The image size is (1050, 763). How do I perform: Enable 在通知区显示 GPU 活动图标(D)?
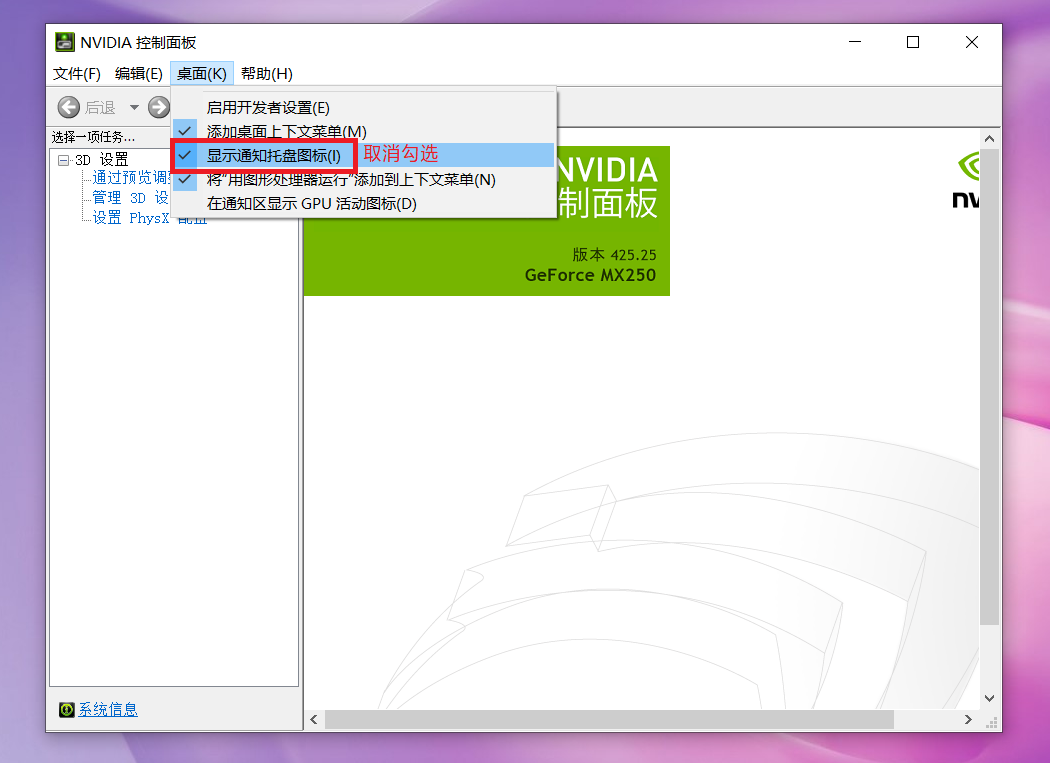[x=311, y=204]
